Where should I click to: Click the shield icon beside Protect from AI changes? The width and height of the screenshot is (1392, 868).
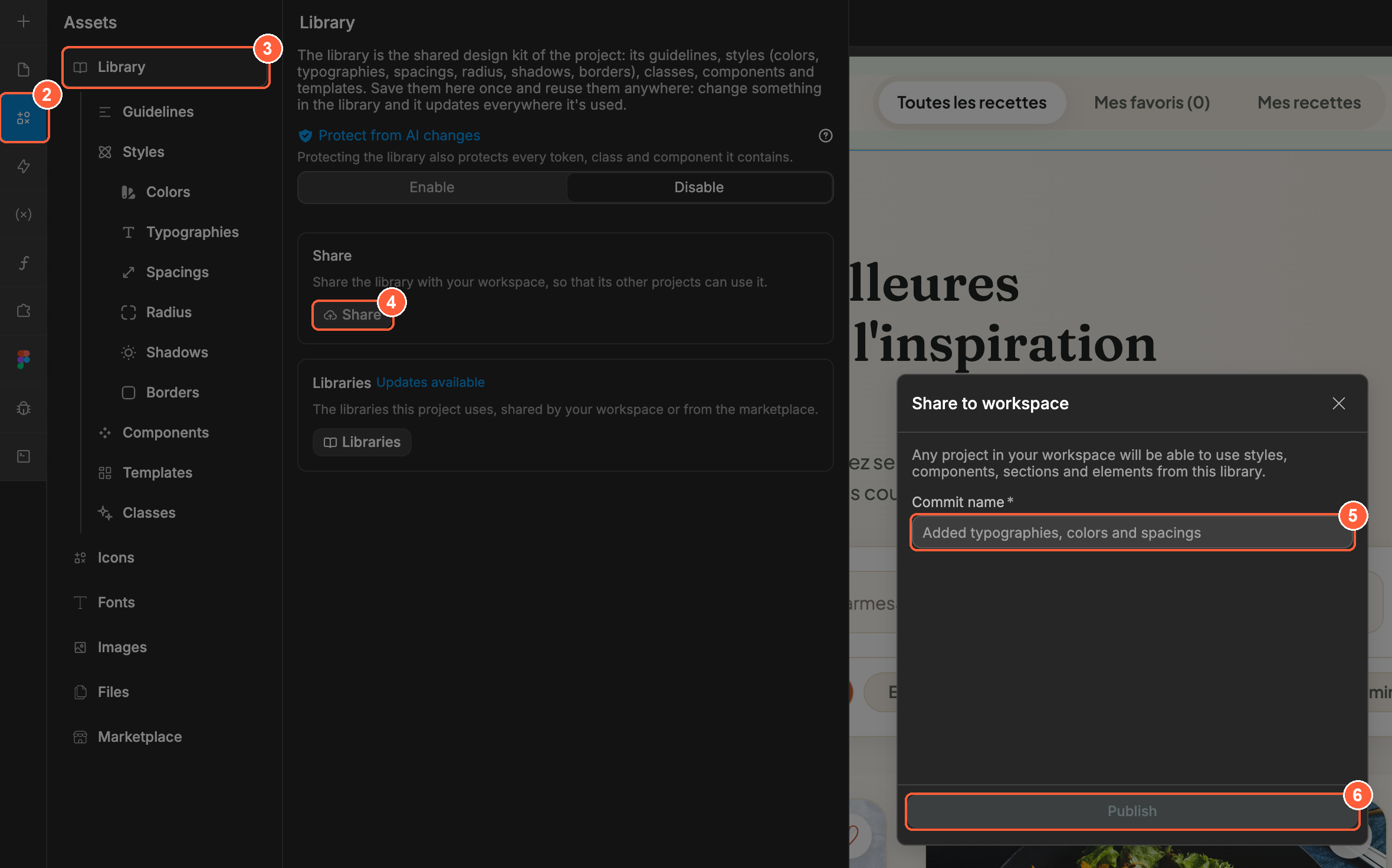click(x=306, y=136)
